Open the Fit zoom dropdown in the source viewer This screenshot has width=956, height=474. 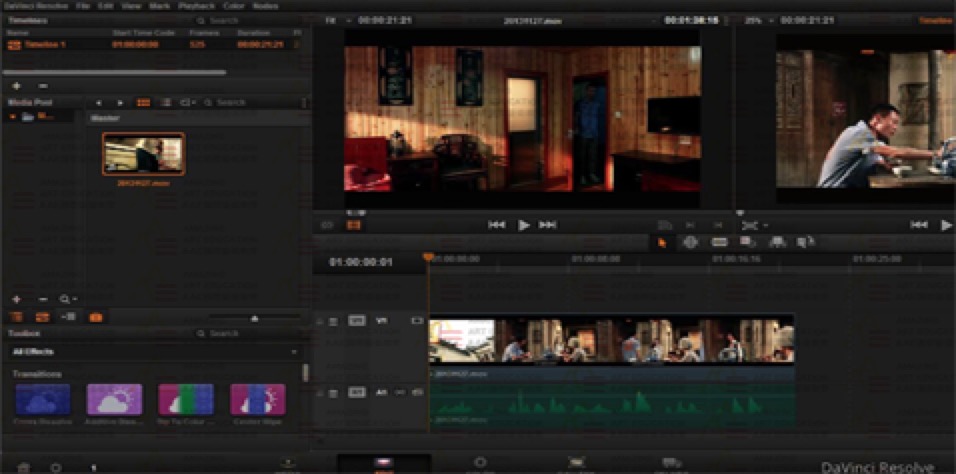339,20
